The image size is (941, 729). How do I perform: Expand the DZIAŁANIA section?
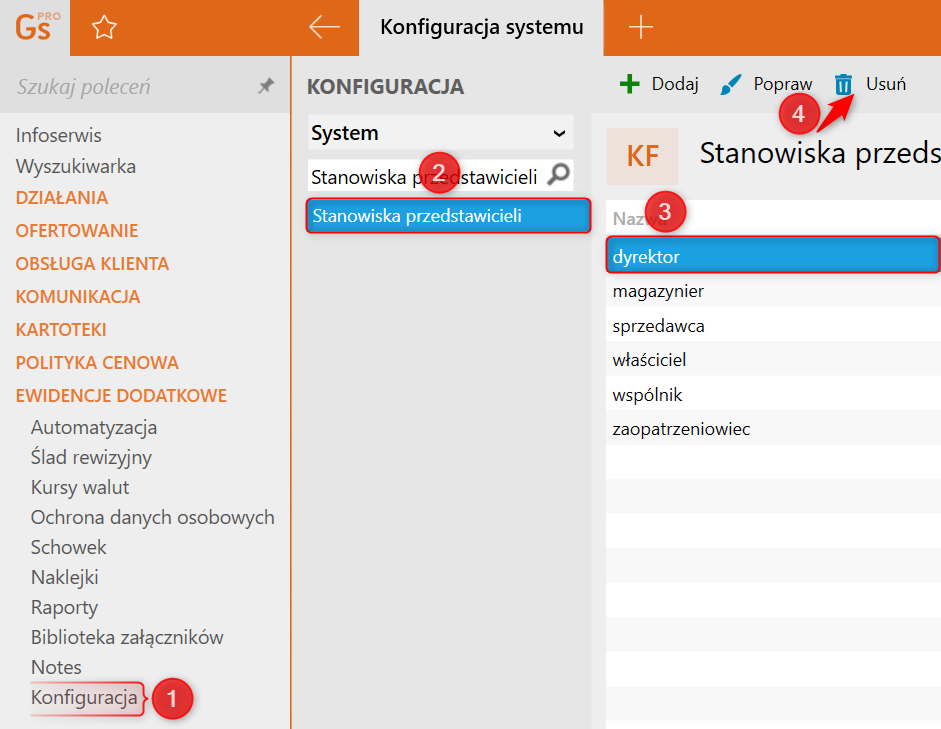point(62,198)
